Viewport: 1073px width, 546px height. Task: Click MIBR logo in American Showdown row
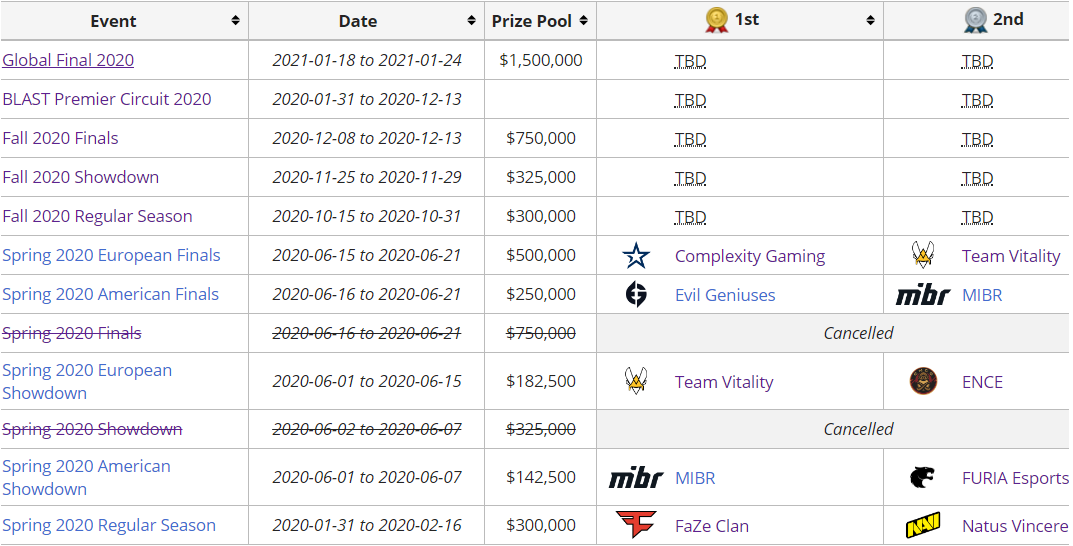coord(636,478)
